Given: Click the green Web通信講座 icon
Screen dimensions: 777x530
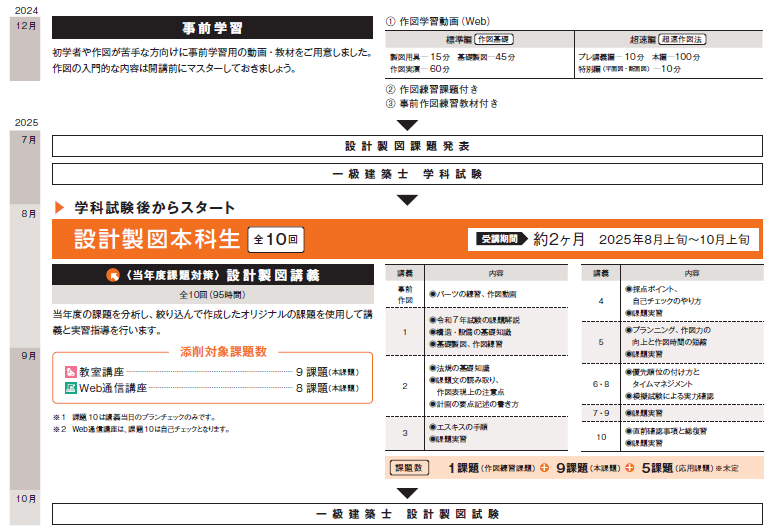Looking at the screenshot, I should pos(71,388).
